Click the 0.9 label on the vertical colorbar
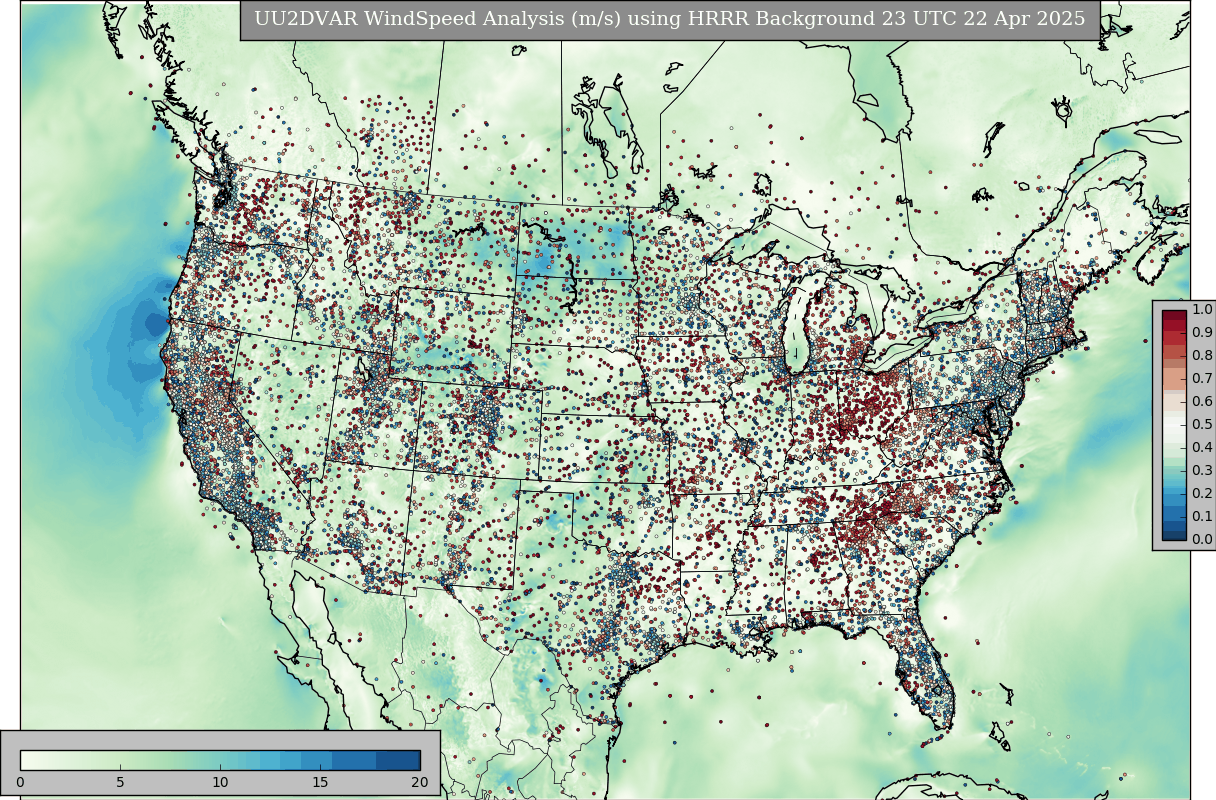The image size is (1216, 800). pos(1202,332)
